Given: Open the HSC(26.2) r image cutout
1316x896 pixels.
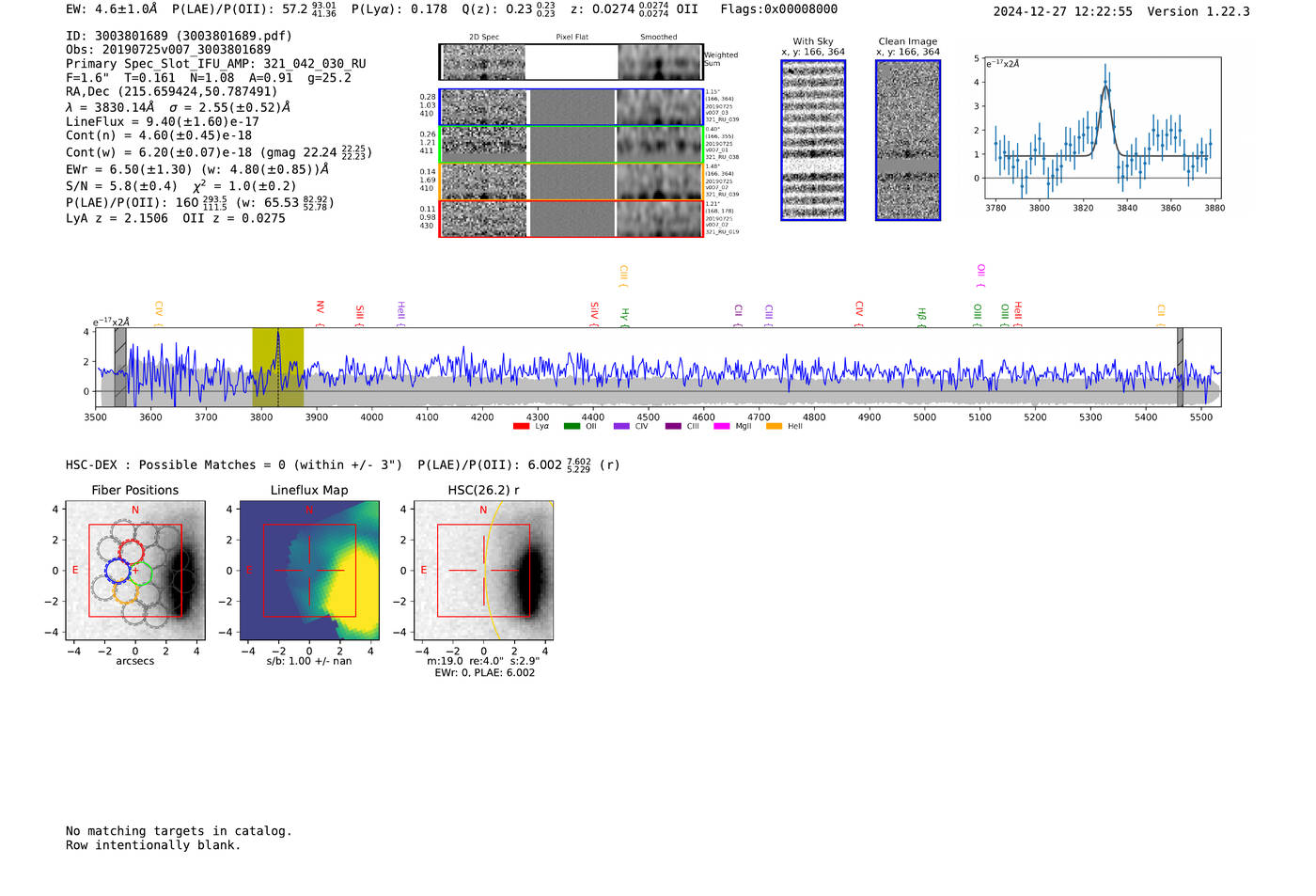Looking at the screenshot, I should tap(483, 571).
